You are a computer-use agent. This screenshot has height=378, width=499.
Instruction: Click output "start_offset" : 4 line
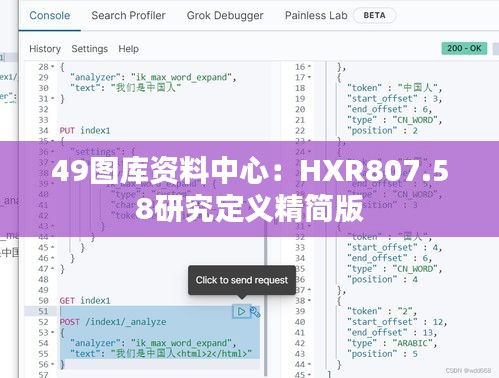(395, 247)
